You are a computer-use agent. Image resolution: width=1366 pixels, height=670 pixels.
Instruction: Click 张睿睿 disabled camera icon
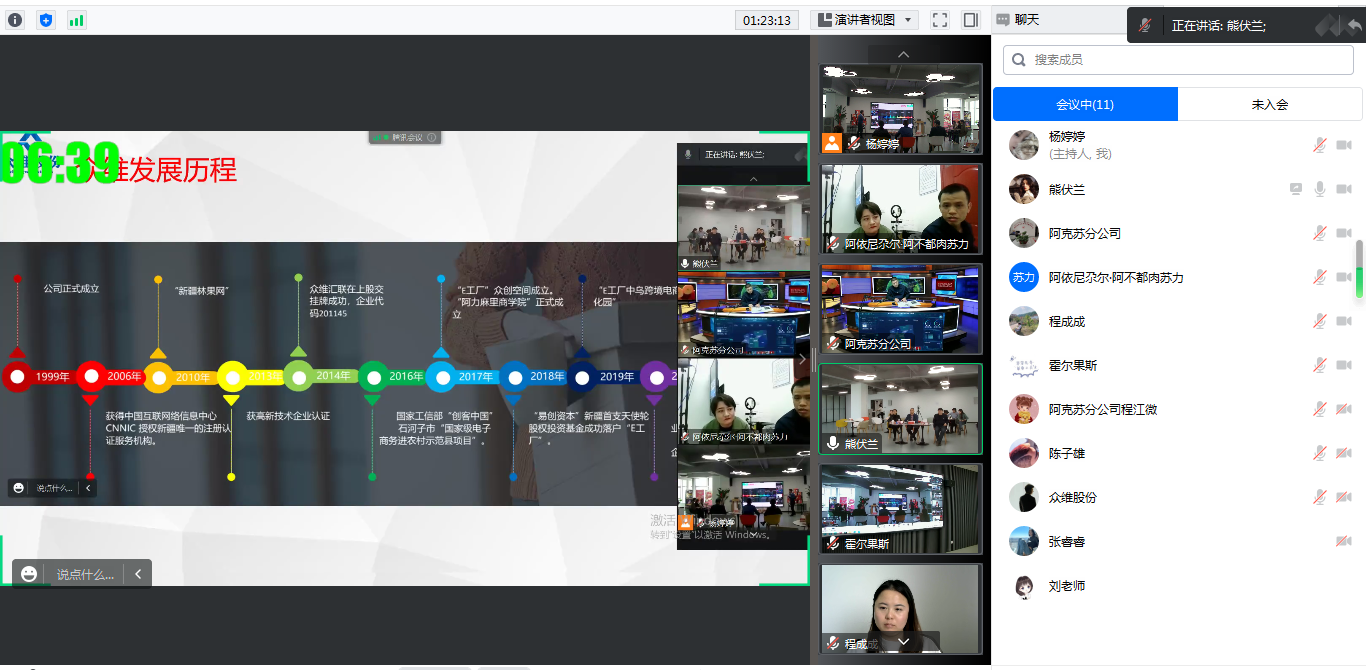pos(1344,541)
